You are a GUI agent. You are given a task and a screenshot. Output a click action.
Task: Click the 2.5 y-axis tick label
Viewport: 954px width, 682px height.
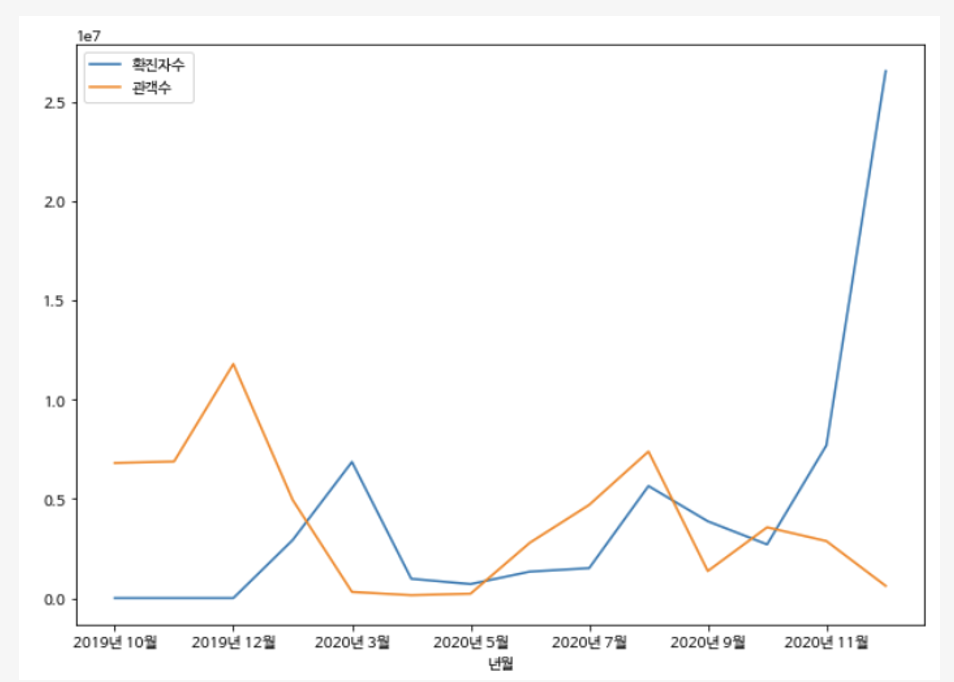(55, 103)
